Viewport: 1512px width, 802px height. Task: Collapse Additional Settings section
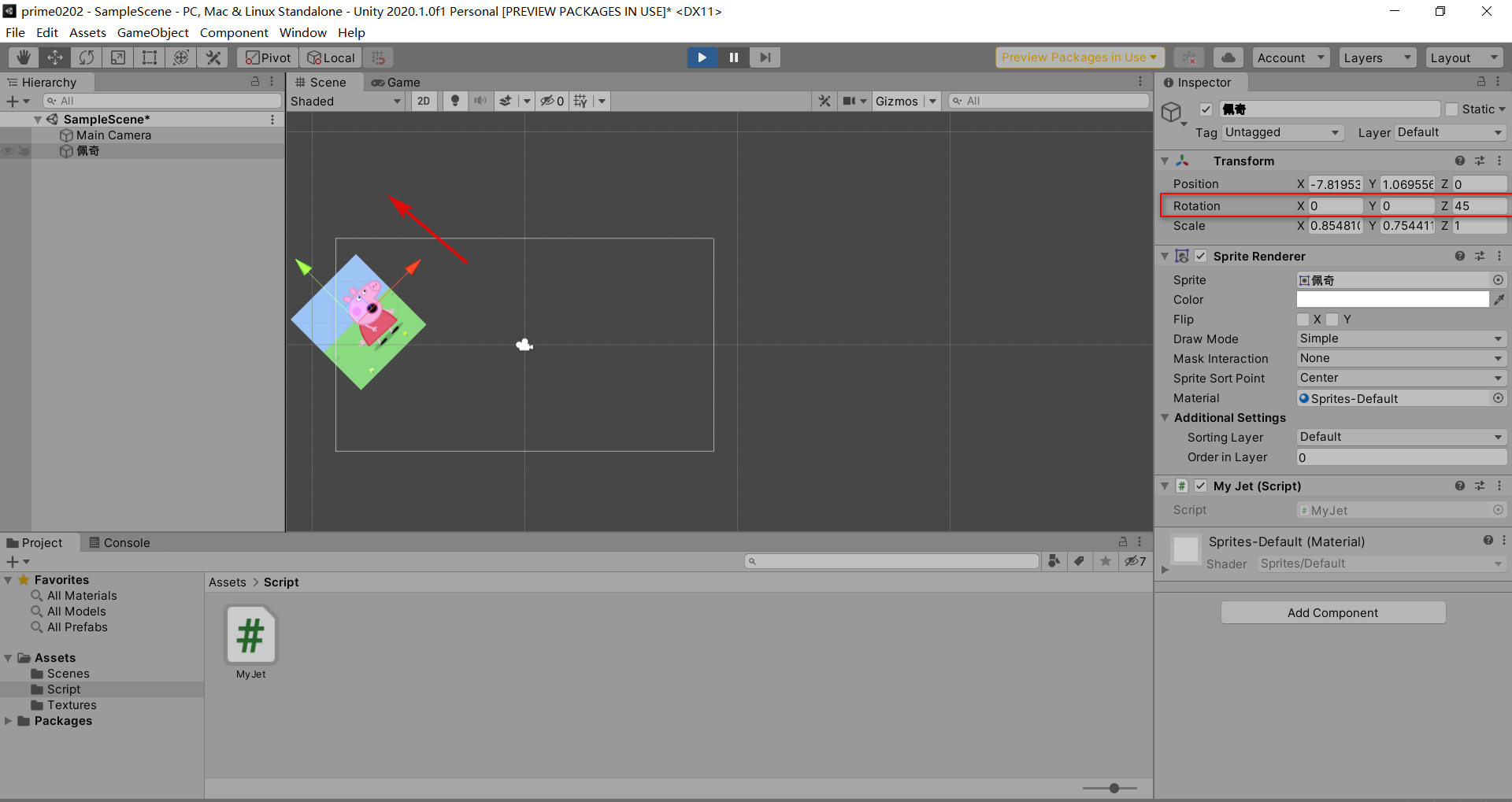1165,417
